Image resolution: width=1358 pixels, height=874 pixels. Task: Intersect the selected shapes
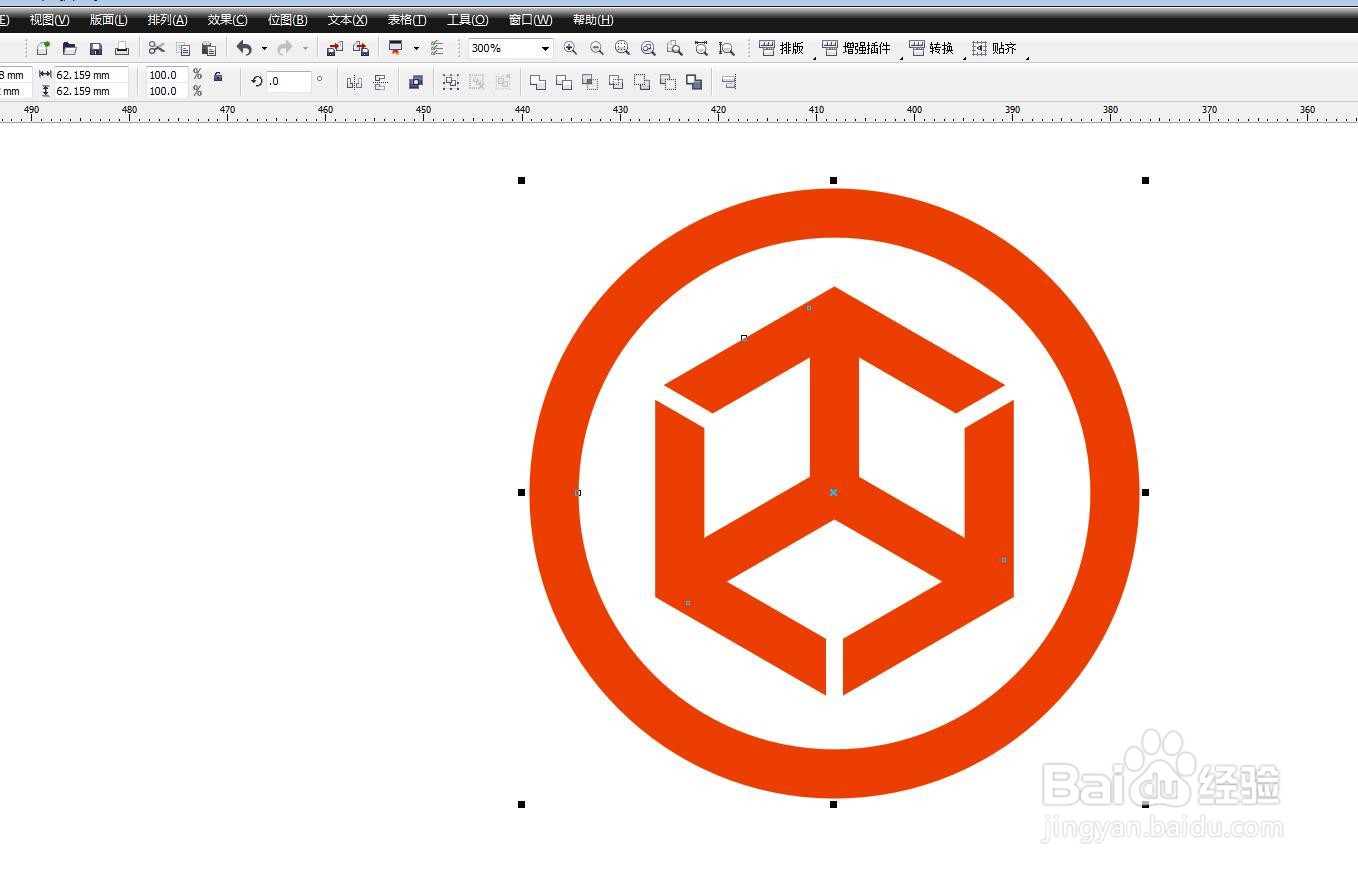coord(590,82)
